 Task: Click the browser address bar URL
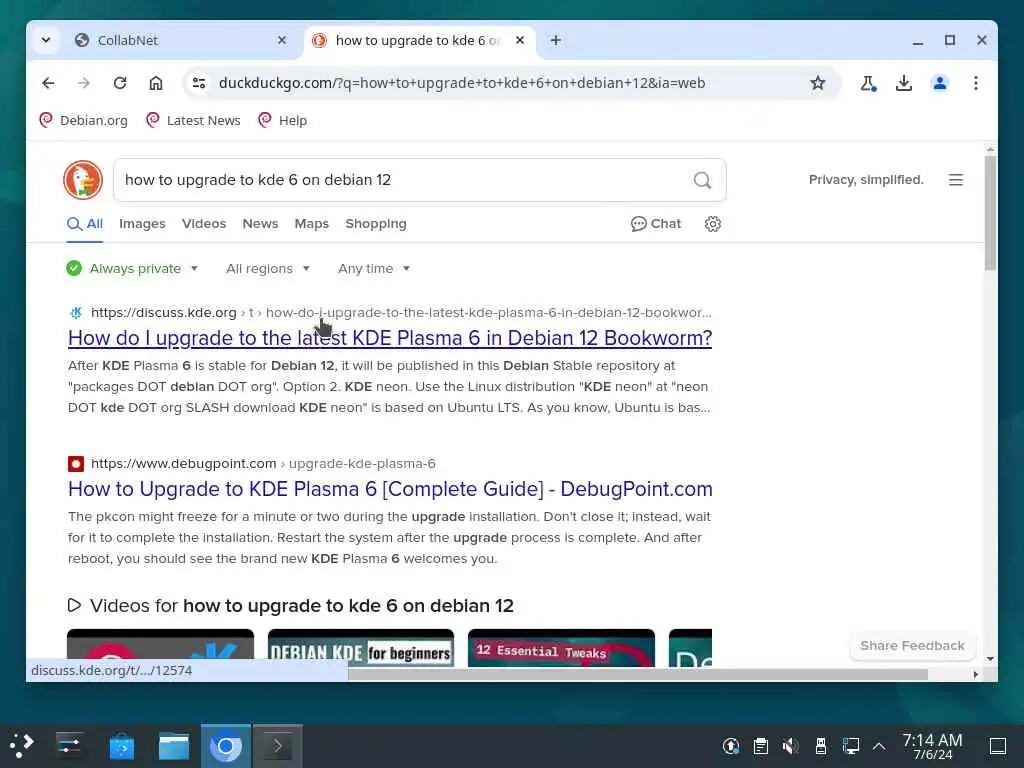tap(462, 83)
